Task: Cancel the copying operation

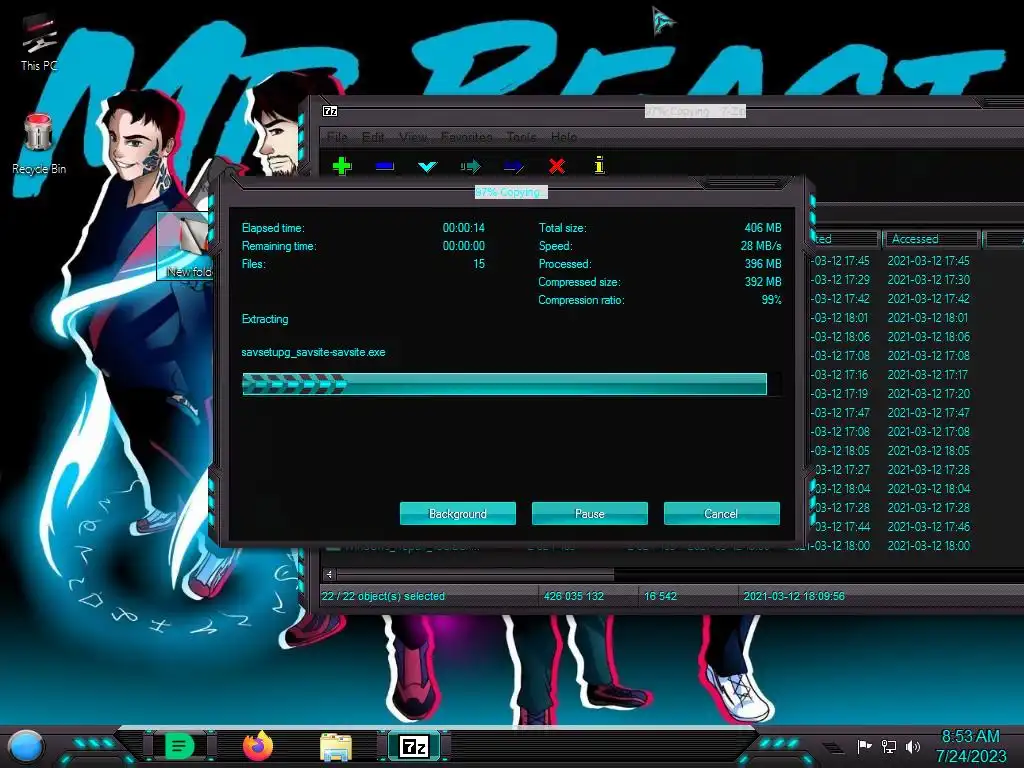Action: 722,513
